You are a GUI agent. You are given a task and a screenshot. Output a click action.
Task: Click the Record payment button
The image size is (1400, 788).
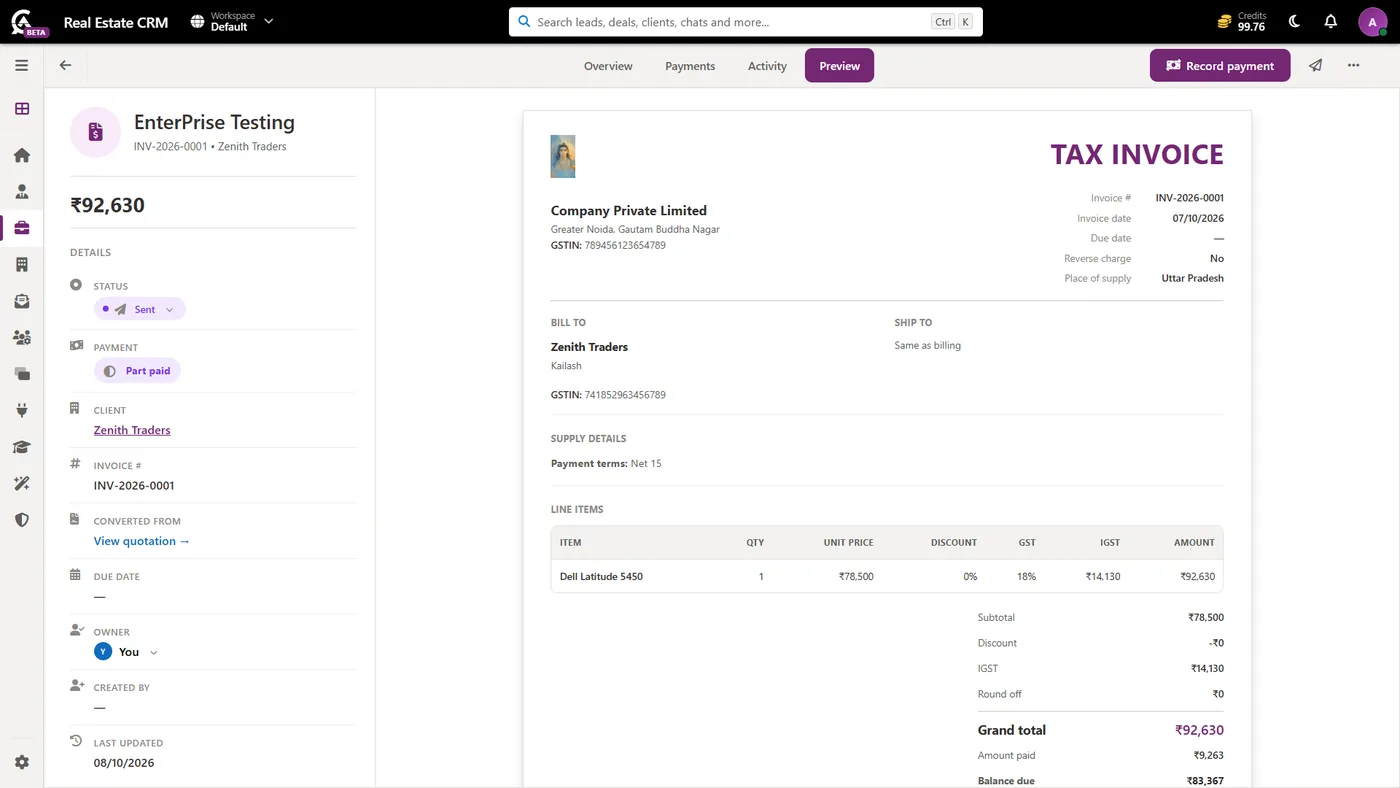pos(1220,66)
